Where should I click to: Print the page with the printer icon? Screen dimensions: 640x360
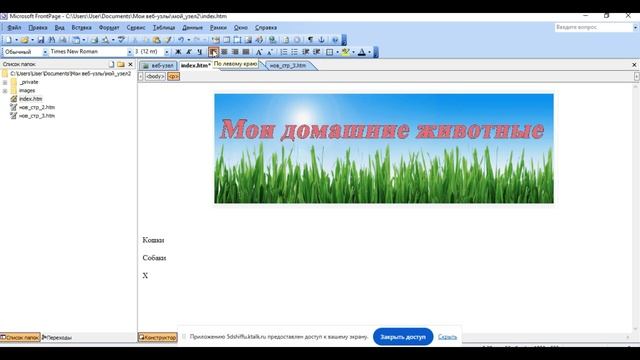(x=94, y=40)
